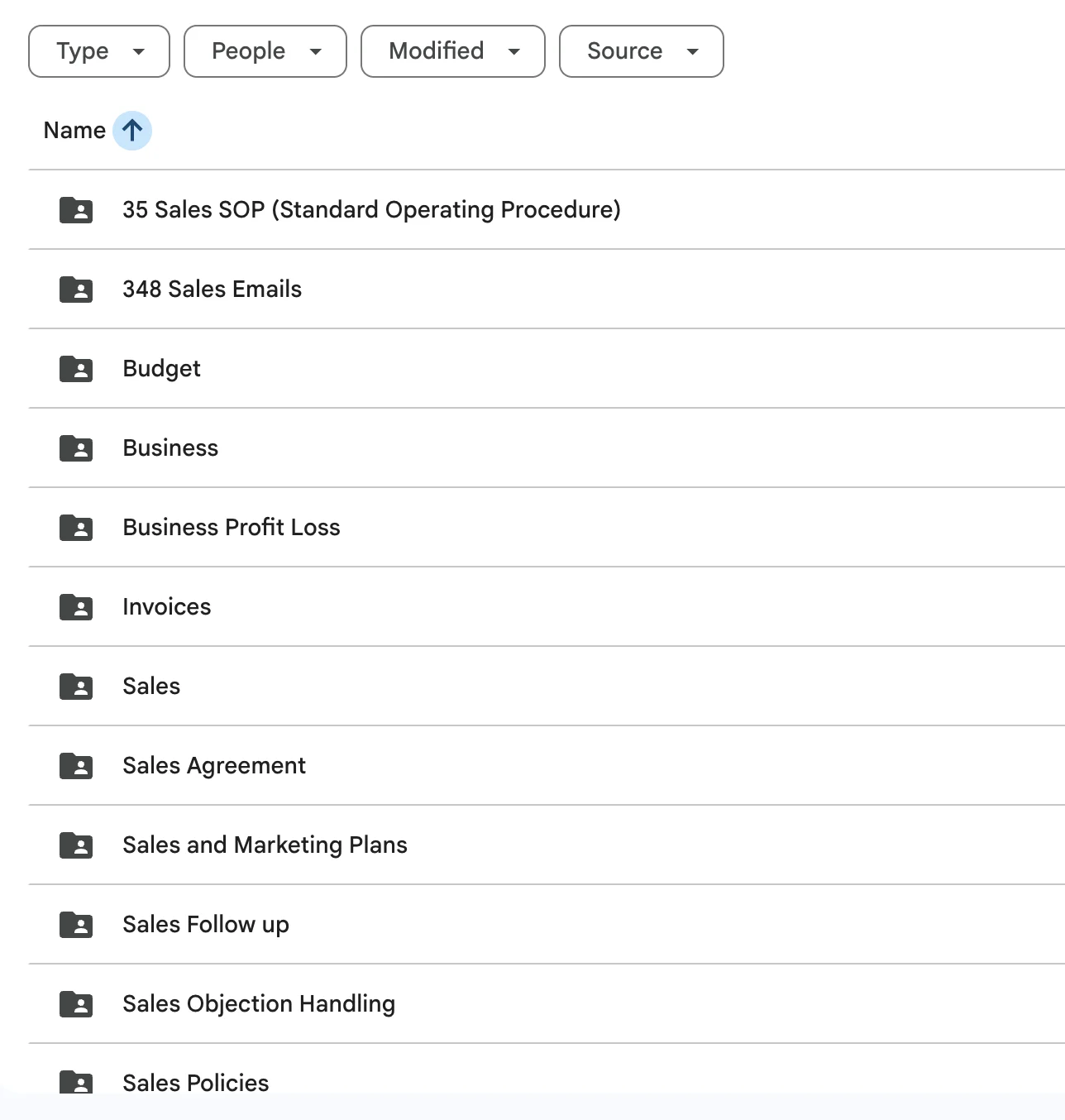Open the Business folder
Viewport: 1065px width, 1120px height.
(170, 448)
